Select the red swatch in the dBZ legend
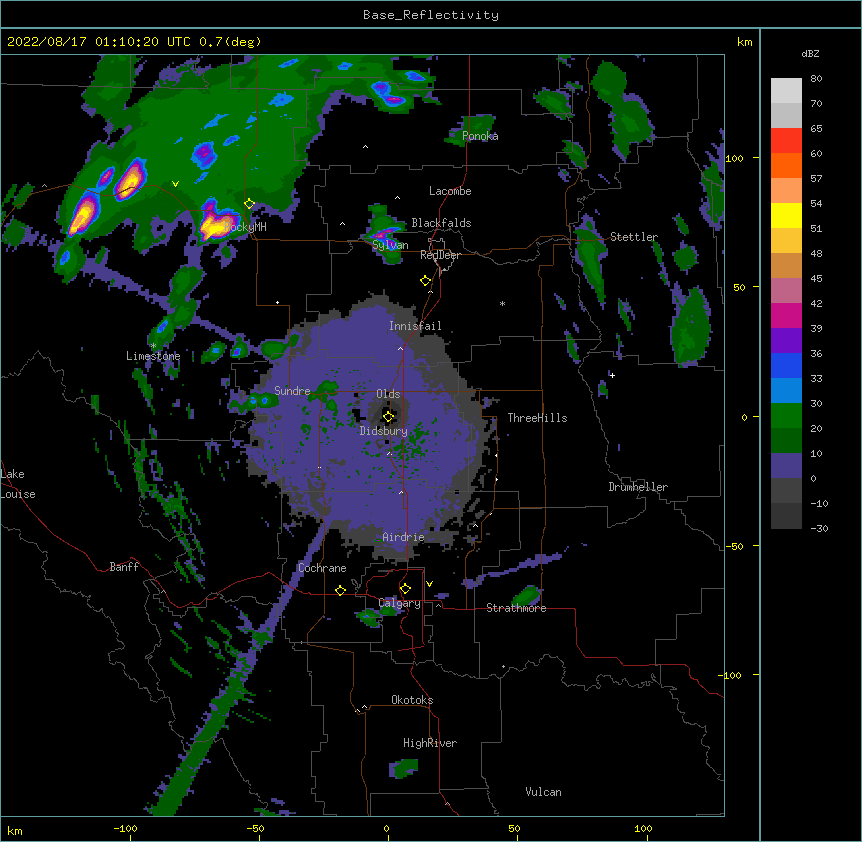The image size is (862, 842). [x=786, y=140]
